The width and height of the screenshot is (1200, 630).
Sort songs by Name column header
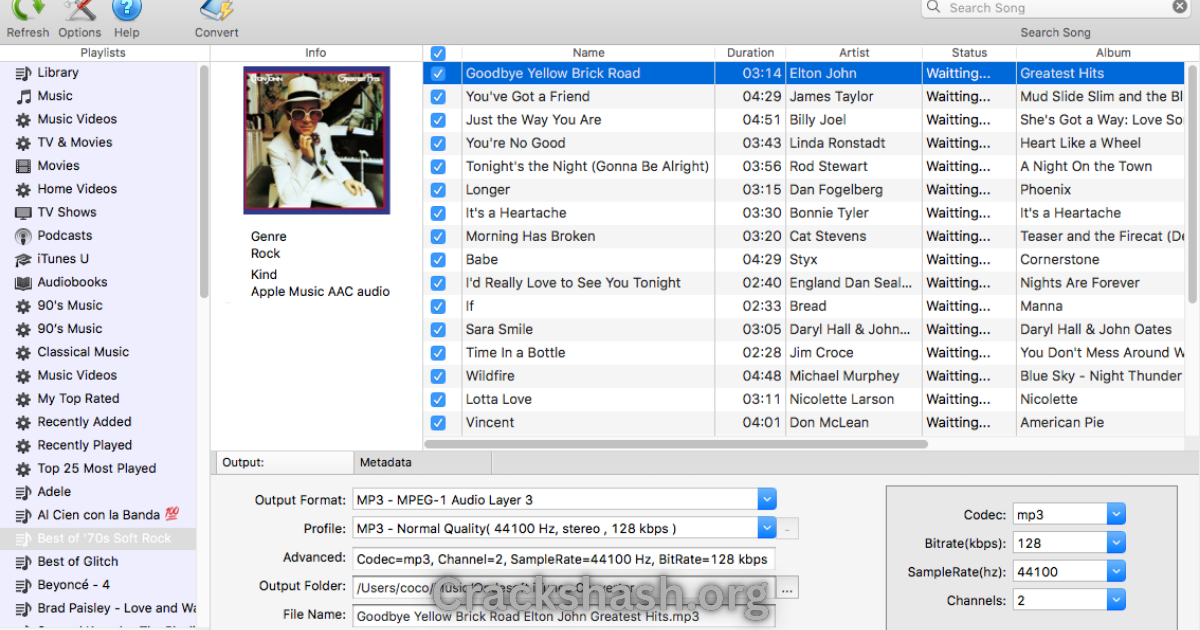[x=588, y=53]
